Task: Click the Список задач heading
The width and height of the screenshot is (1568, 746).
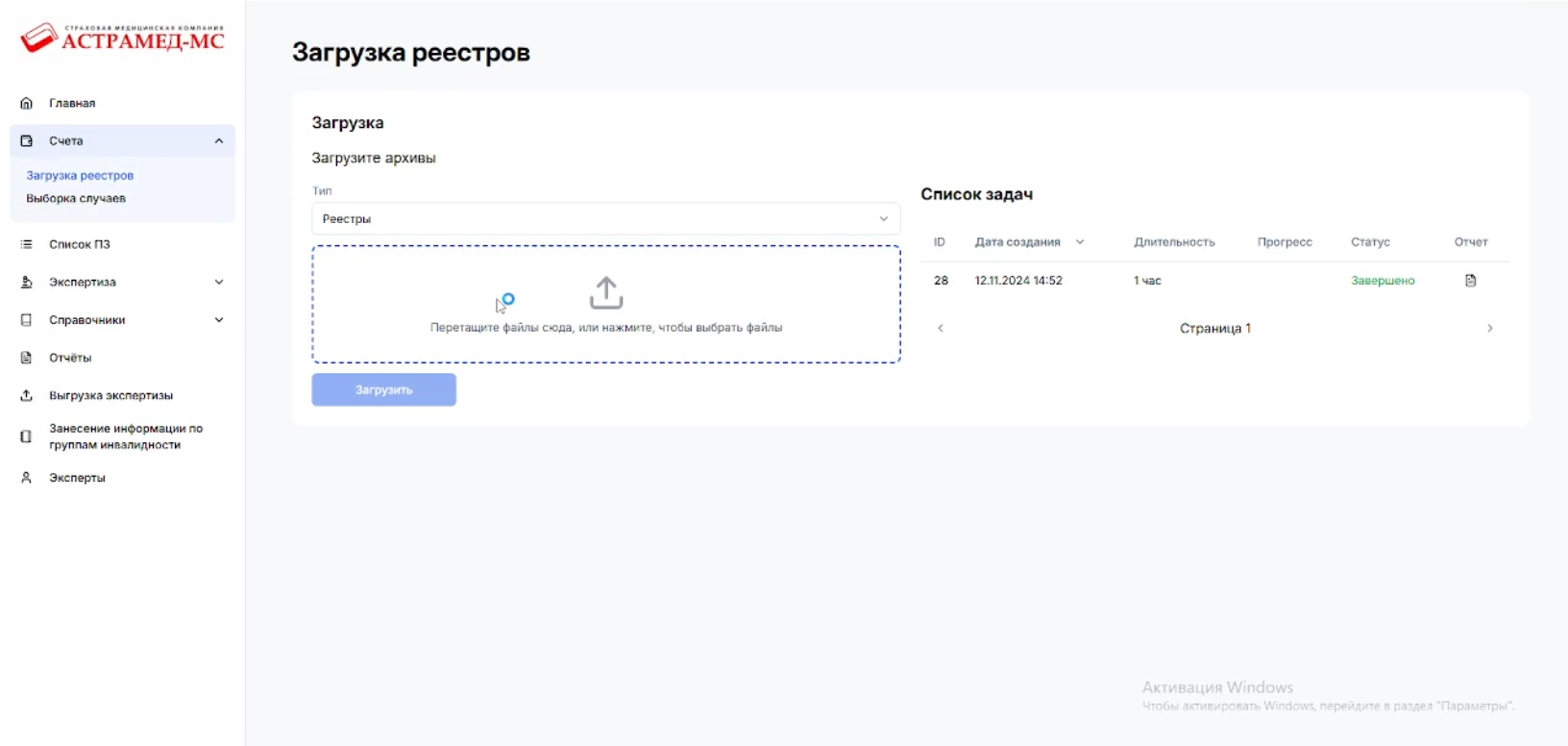Action: tap(977, 194)
